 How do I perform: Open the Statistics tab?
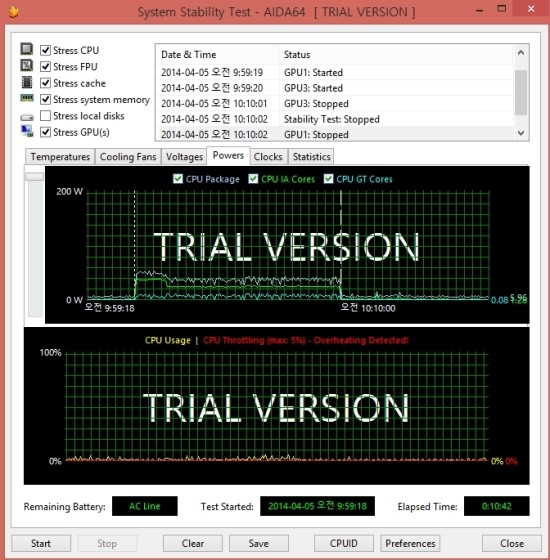coord(311,157)
